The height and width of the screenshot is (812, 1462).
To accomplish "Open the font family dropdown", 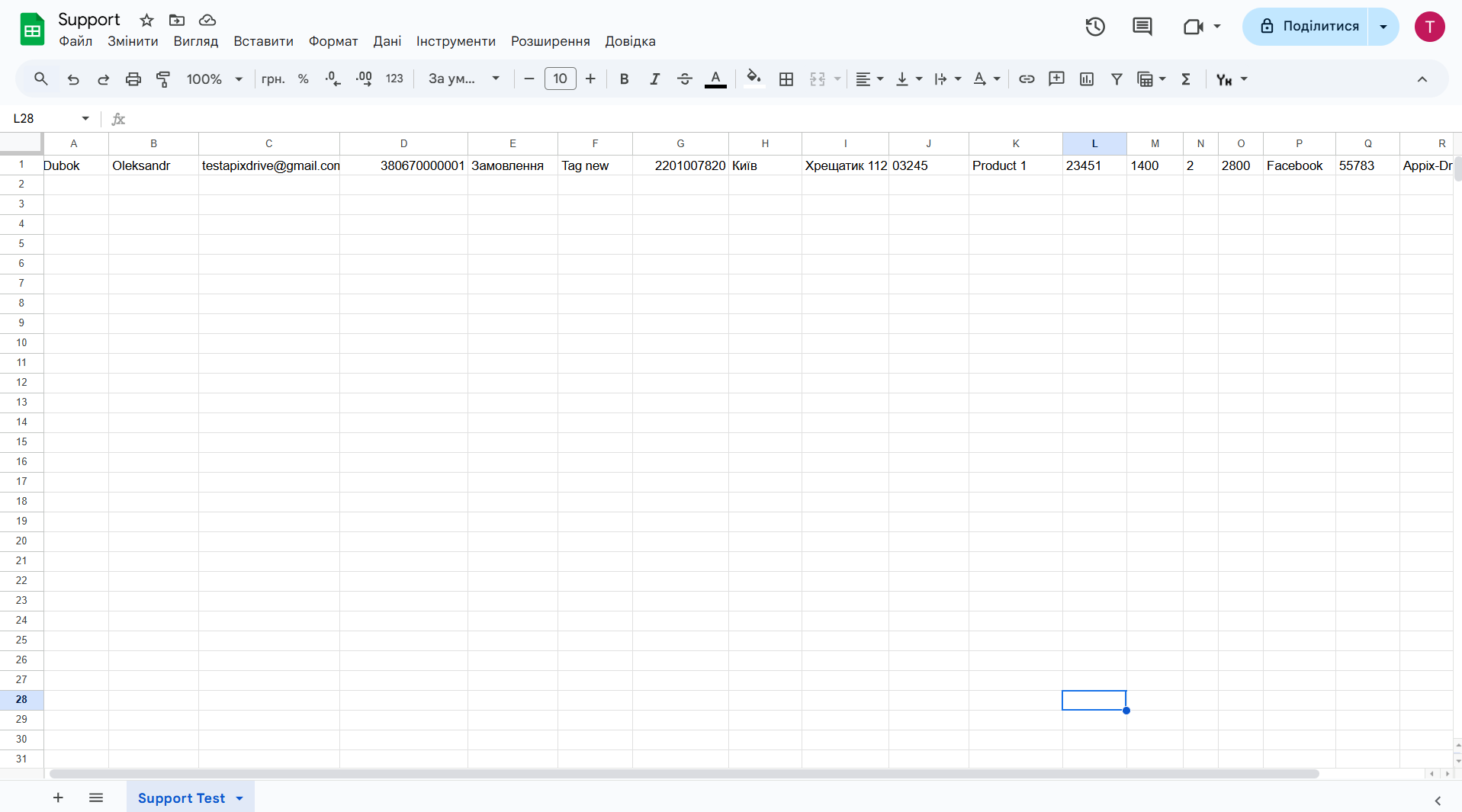I will (464, 79).
